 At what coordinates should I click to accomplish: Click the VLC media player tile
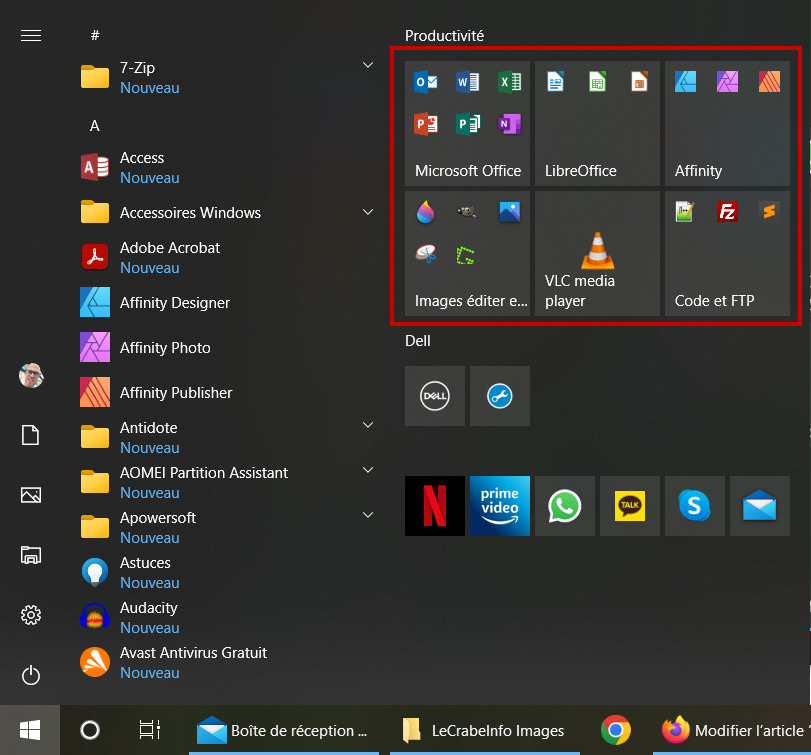[x=597, y=253]
